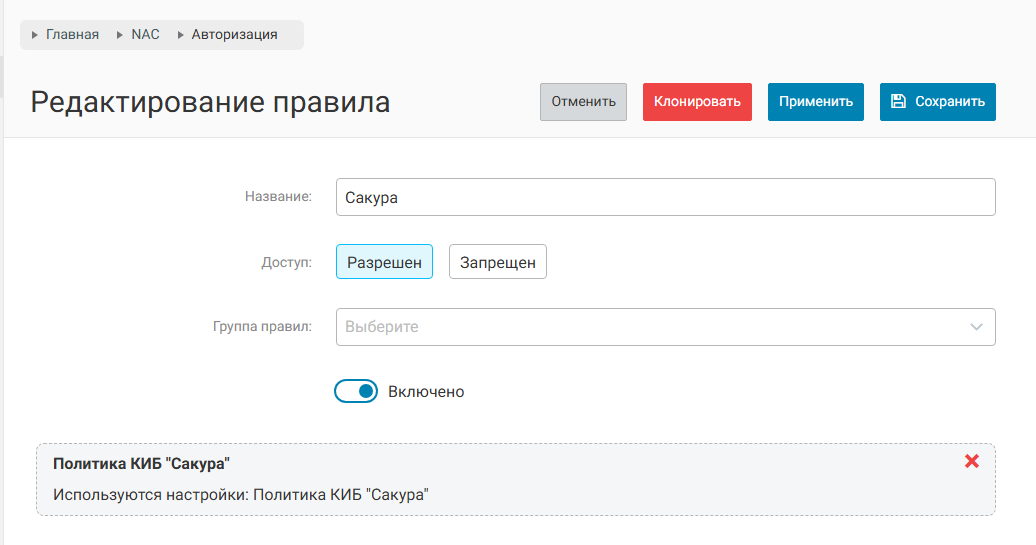
Task: Select Запрещен access option
Action: point(497,263)
